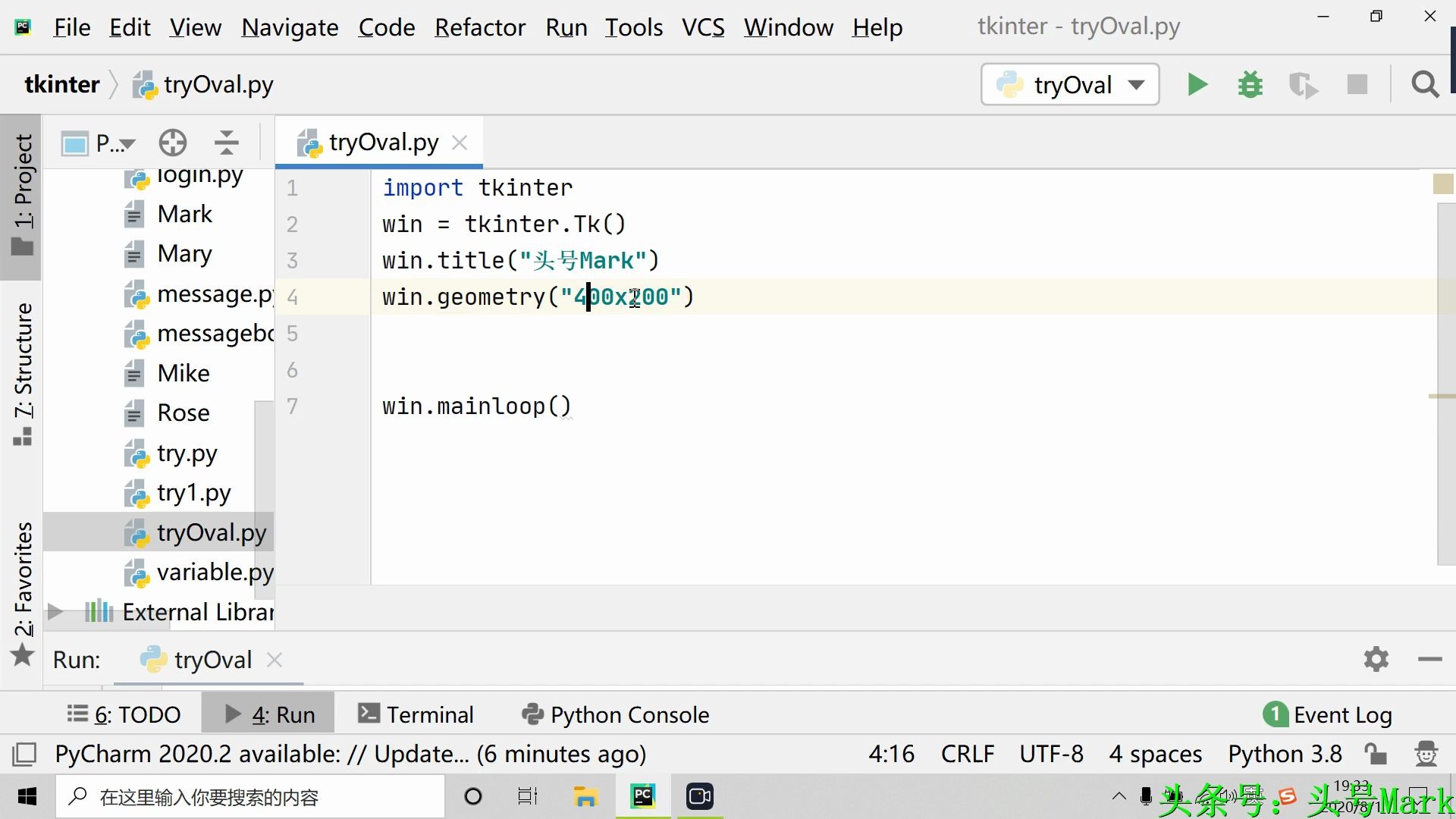Open the Event Log panel

click(1327, 714)
